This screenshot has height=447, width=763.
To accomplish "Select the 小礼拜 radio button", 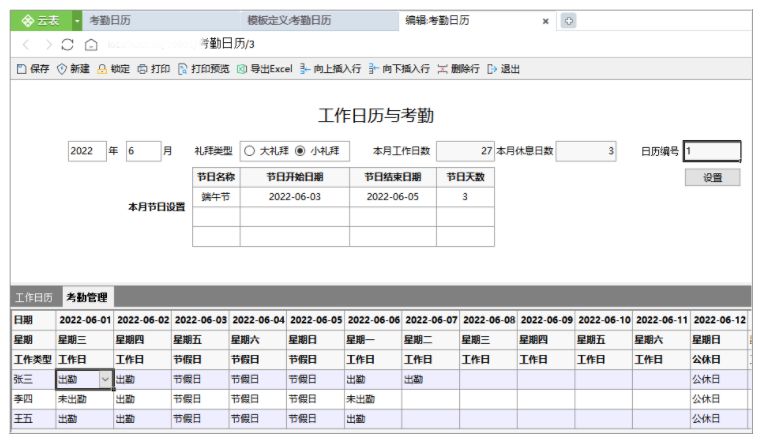I will click(x=300, y=151).
